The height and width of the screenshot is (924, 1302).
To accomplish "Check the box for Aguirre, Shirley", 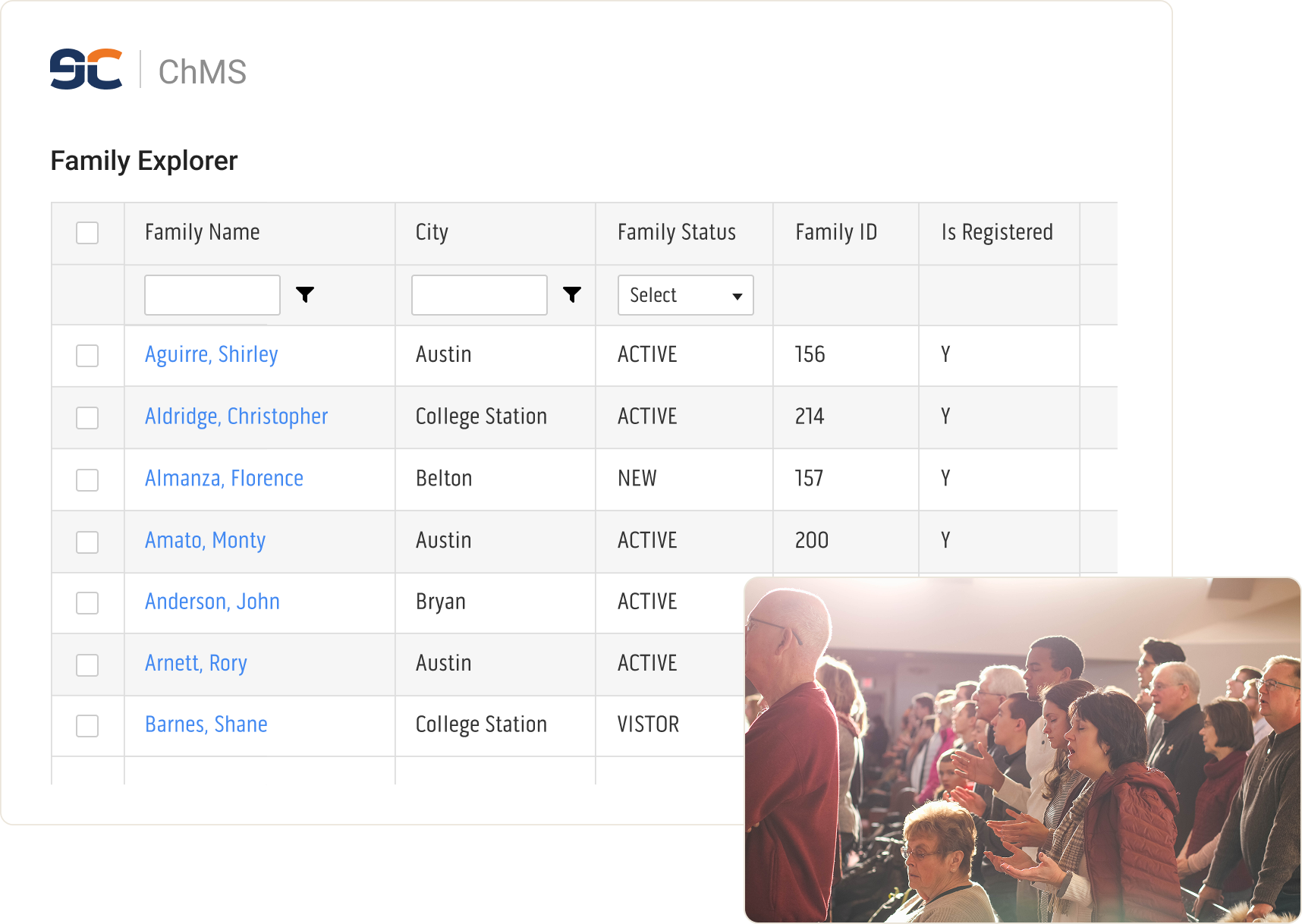I will (x=87, y=356).
